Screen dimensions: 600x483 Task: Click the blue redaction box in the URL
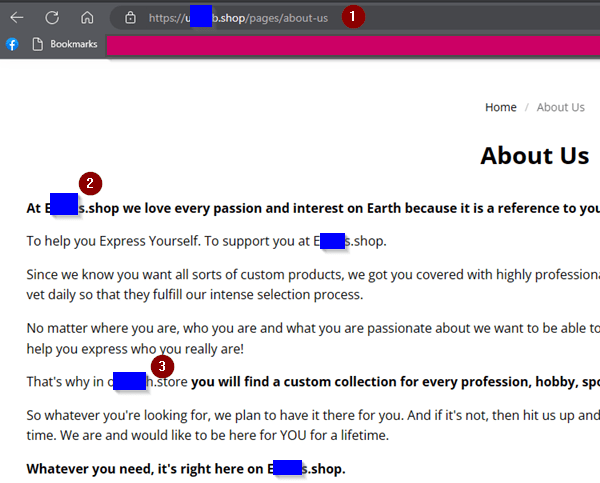pos(200,17)
